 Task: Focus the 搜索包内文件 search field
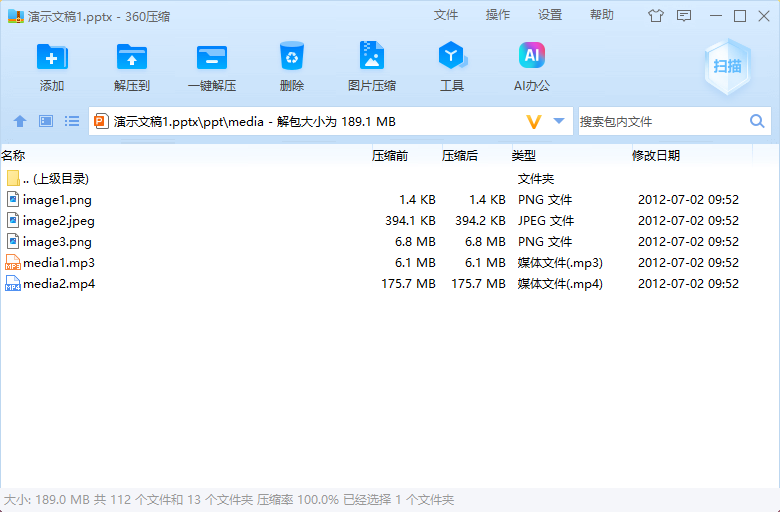click(x=660, y=121)
